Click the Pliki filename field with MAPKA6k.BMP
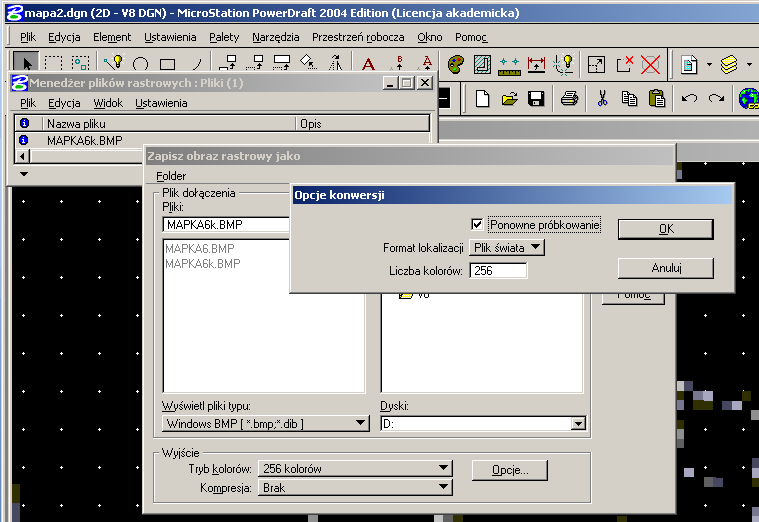This screenshot has width=759, height=522. [x=226, y=224]
